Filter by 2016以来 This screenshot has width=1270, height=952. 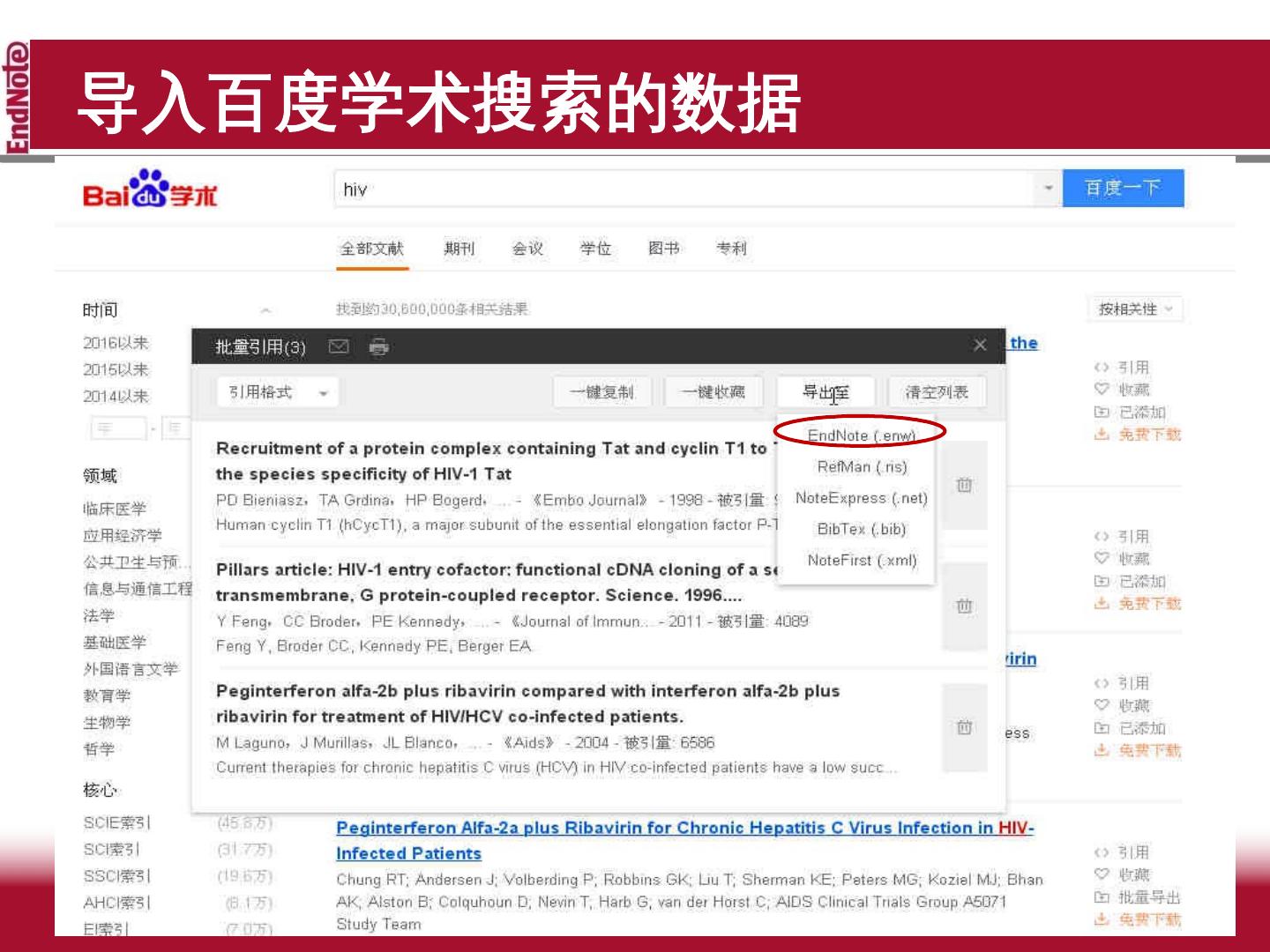click(116, 343)
